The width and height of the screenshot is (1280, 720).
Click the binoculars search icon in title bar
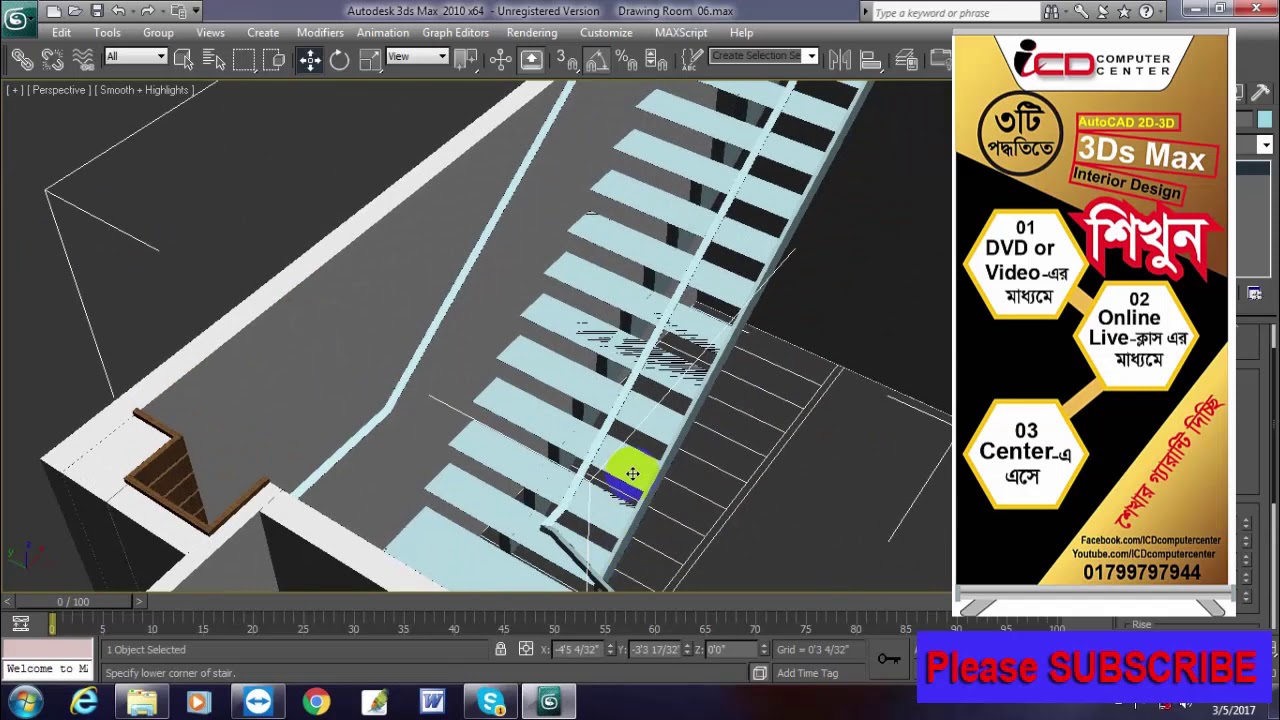click(x=1051, y=12)
